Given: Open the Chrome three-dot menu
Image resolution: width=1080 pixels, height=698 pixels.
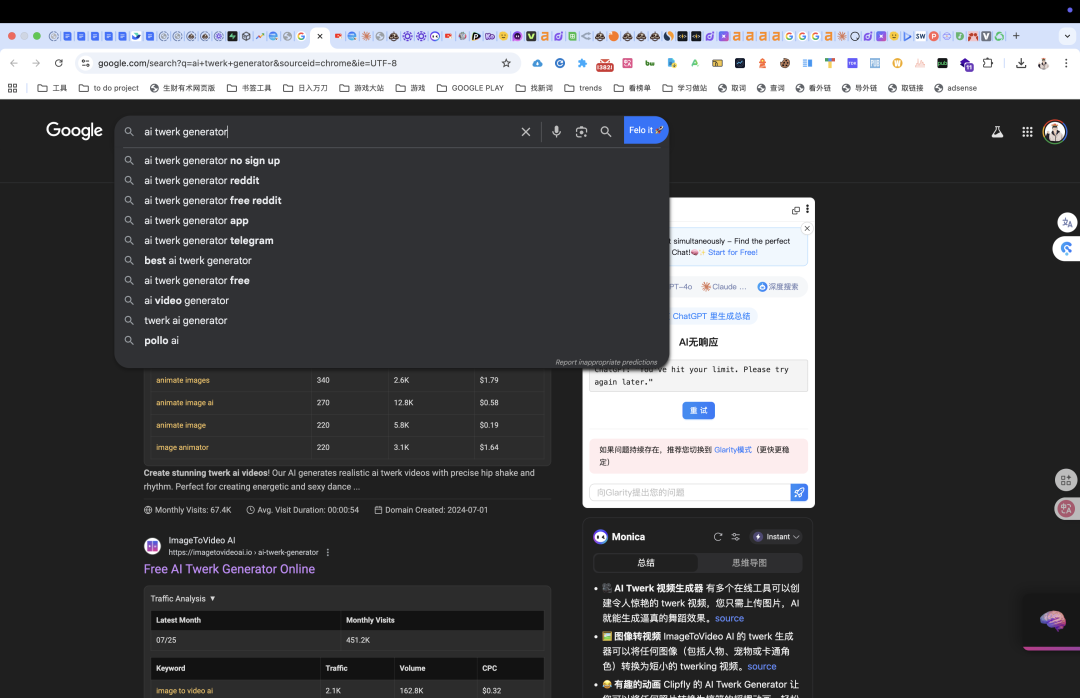Looking at the screenshot, I should pyautogui.click(x=1066, y=63).
